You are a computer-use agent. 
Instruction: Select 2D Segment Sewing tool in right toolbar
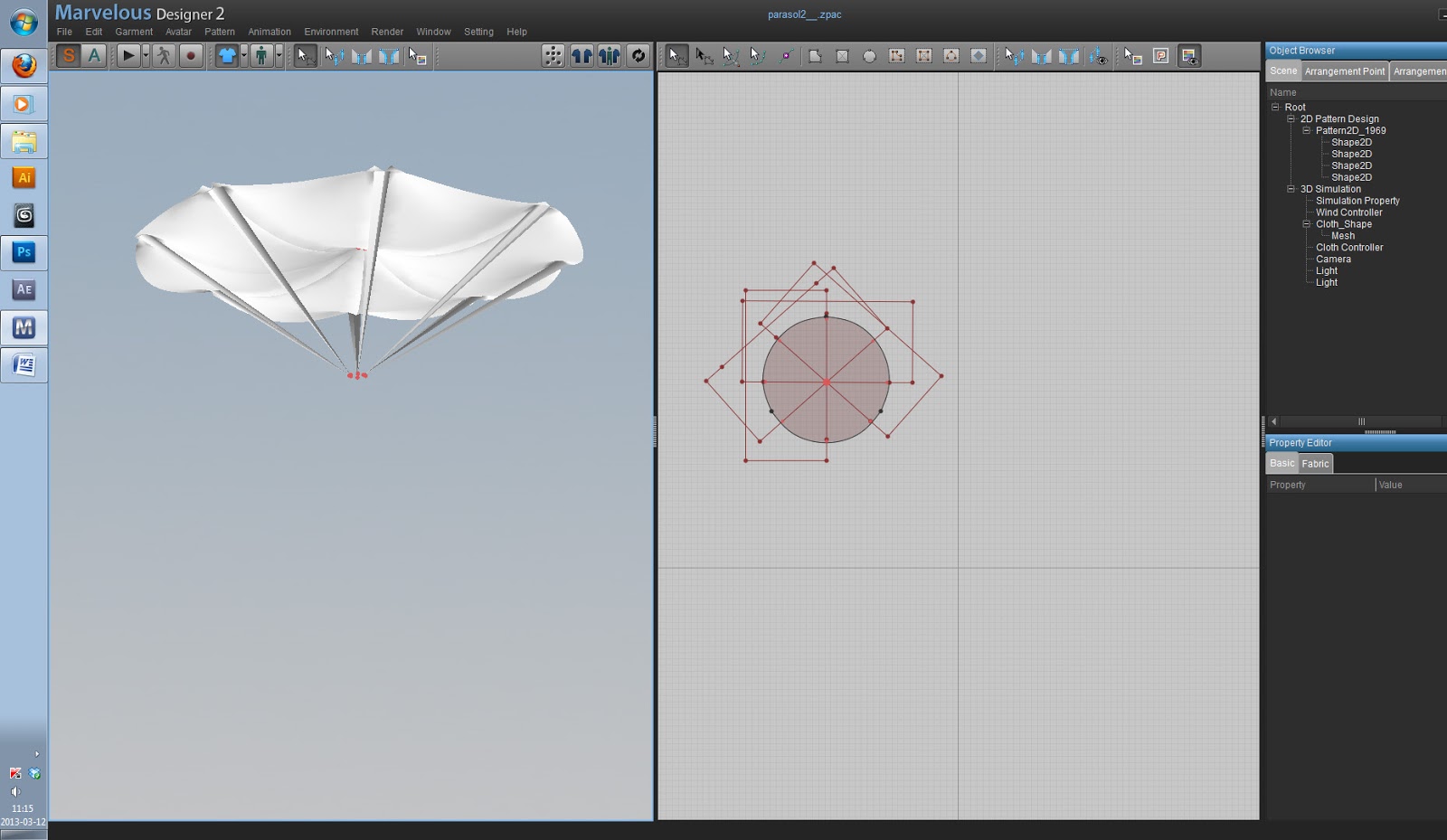(1042, 56)
